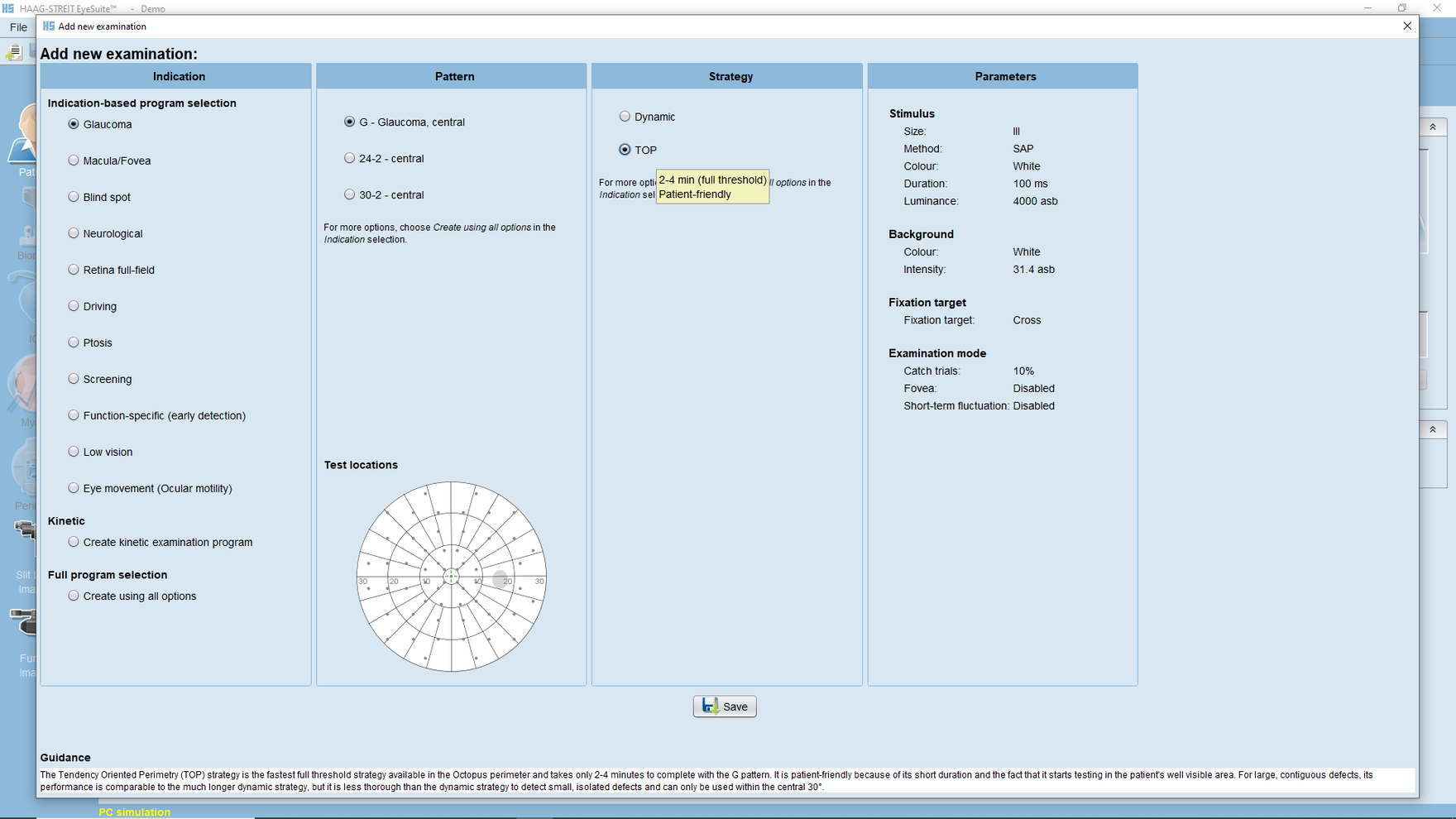
Task: Enable Create using all options
Action: click(x=74, y=595)
